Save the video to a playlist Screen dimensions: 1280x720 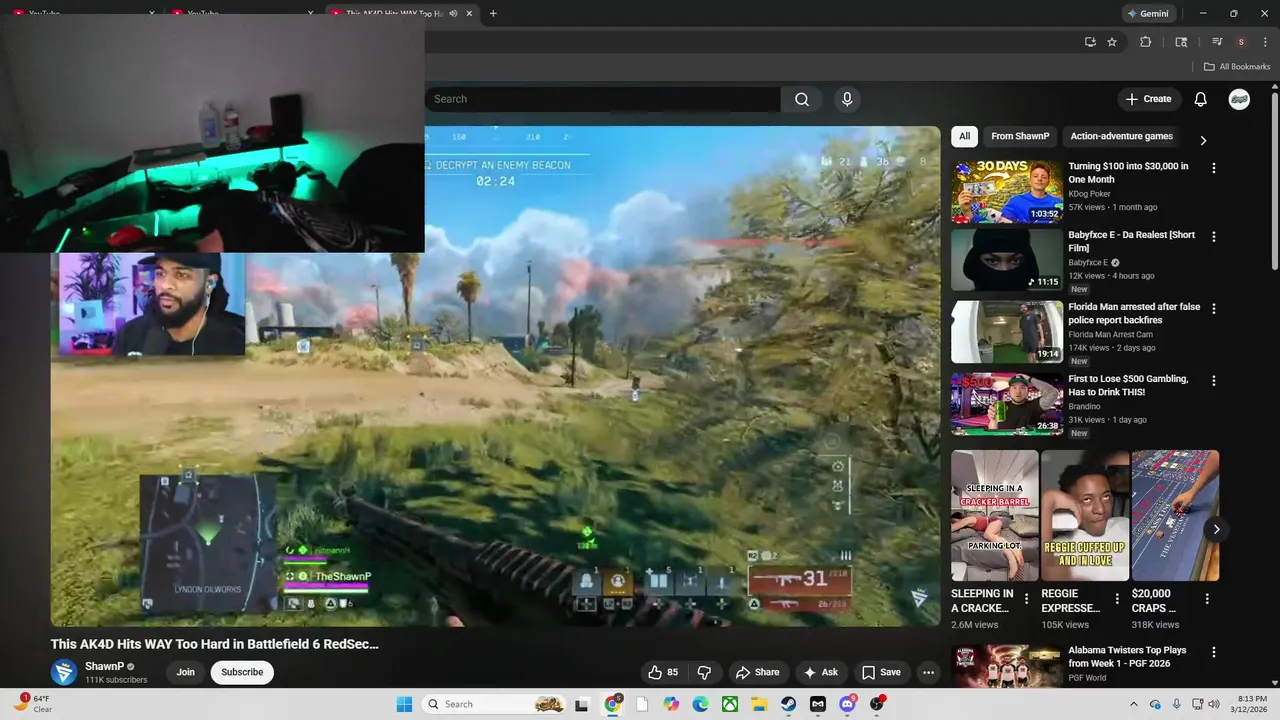[x=881, y=672]
